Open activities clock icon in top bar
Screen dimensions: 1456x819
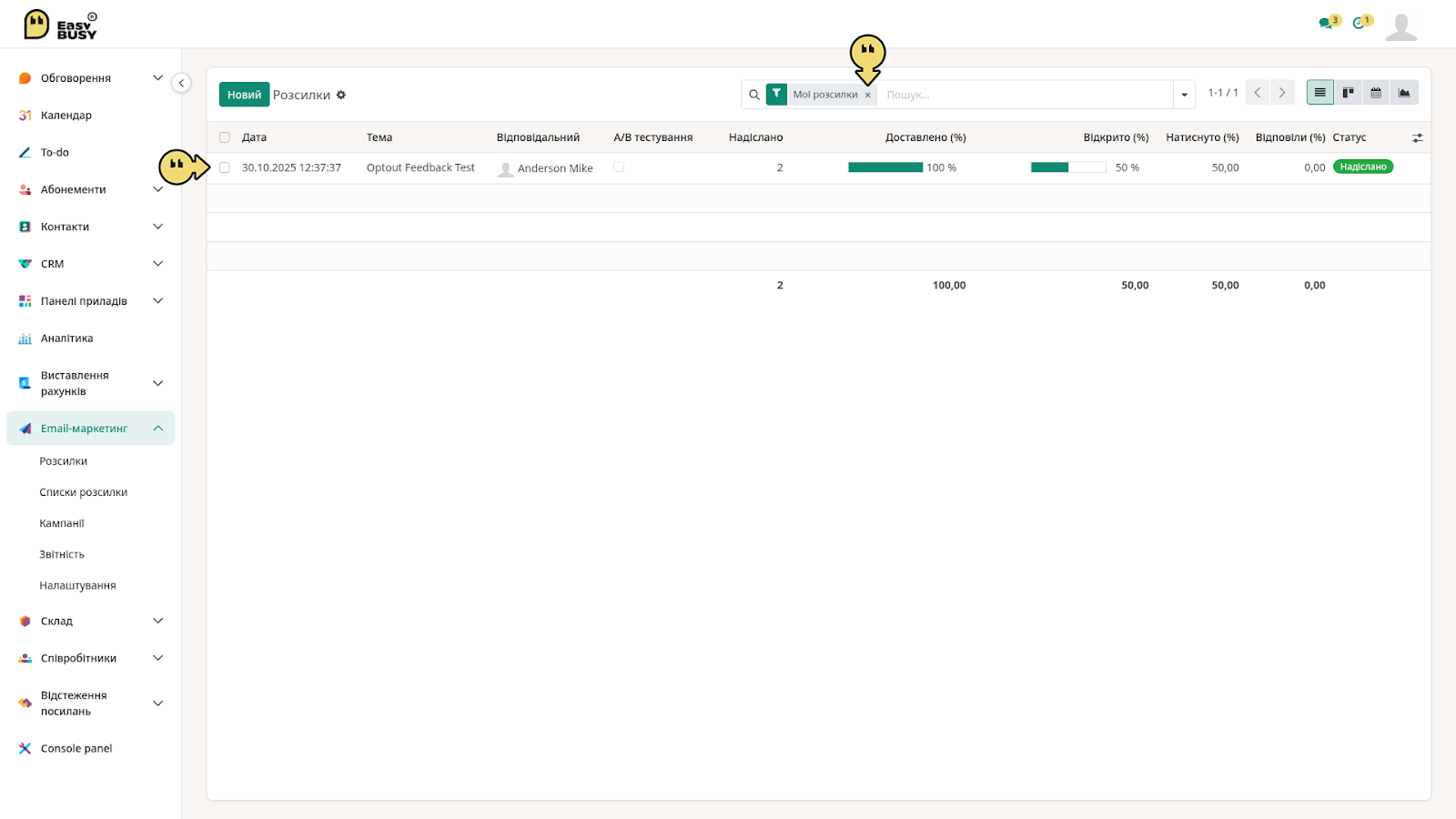1359,24
